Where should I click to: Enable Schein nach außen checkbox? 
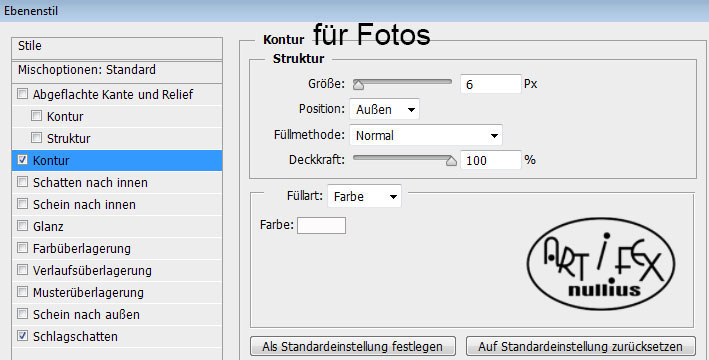tap(22, 314)
